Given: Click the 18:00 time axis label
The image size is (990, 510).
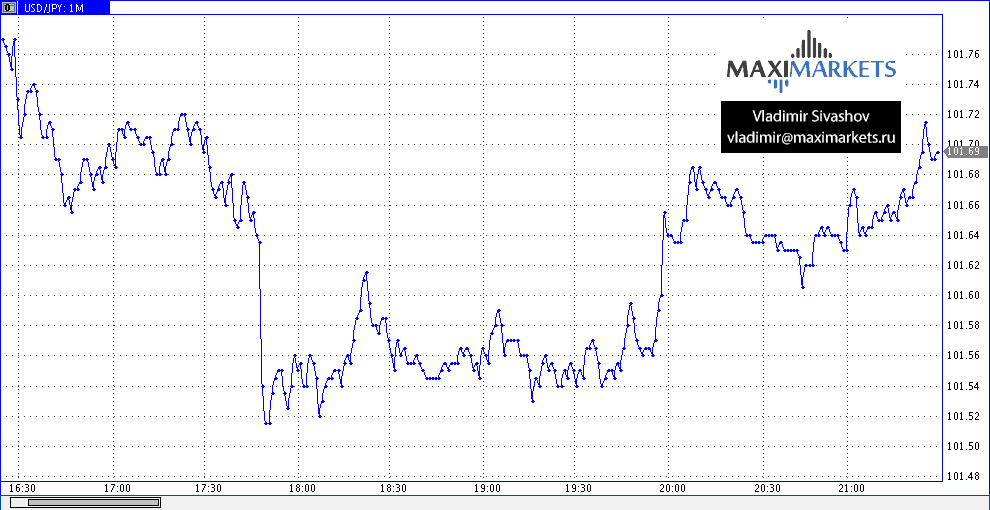Looking at the screenshot, I should tap(302, 489).
